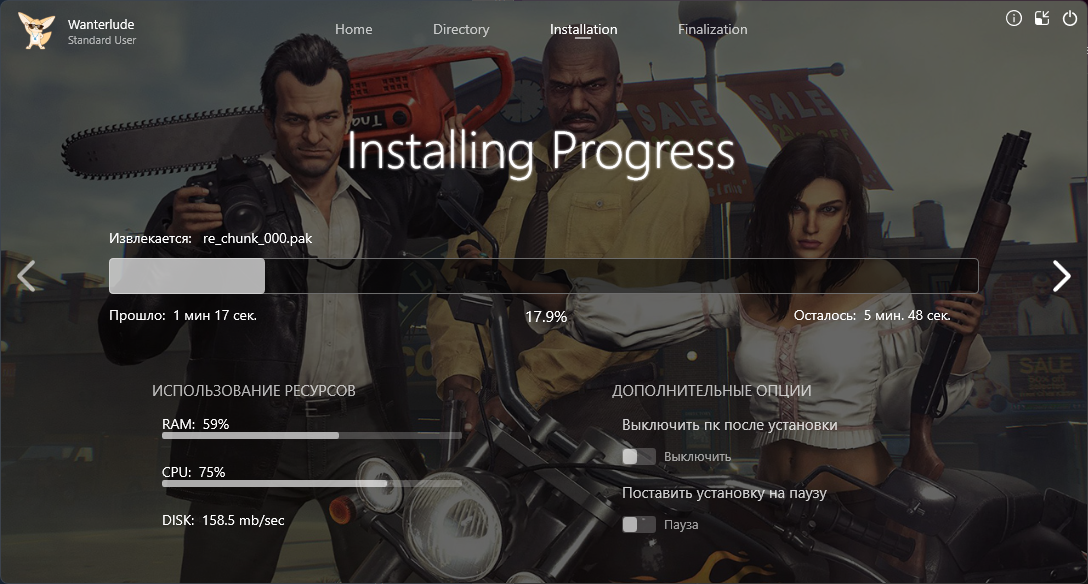
Task: Select the Installation tab
Action: click(583, 29)
